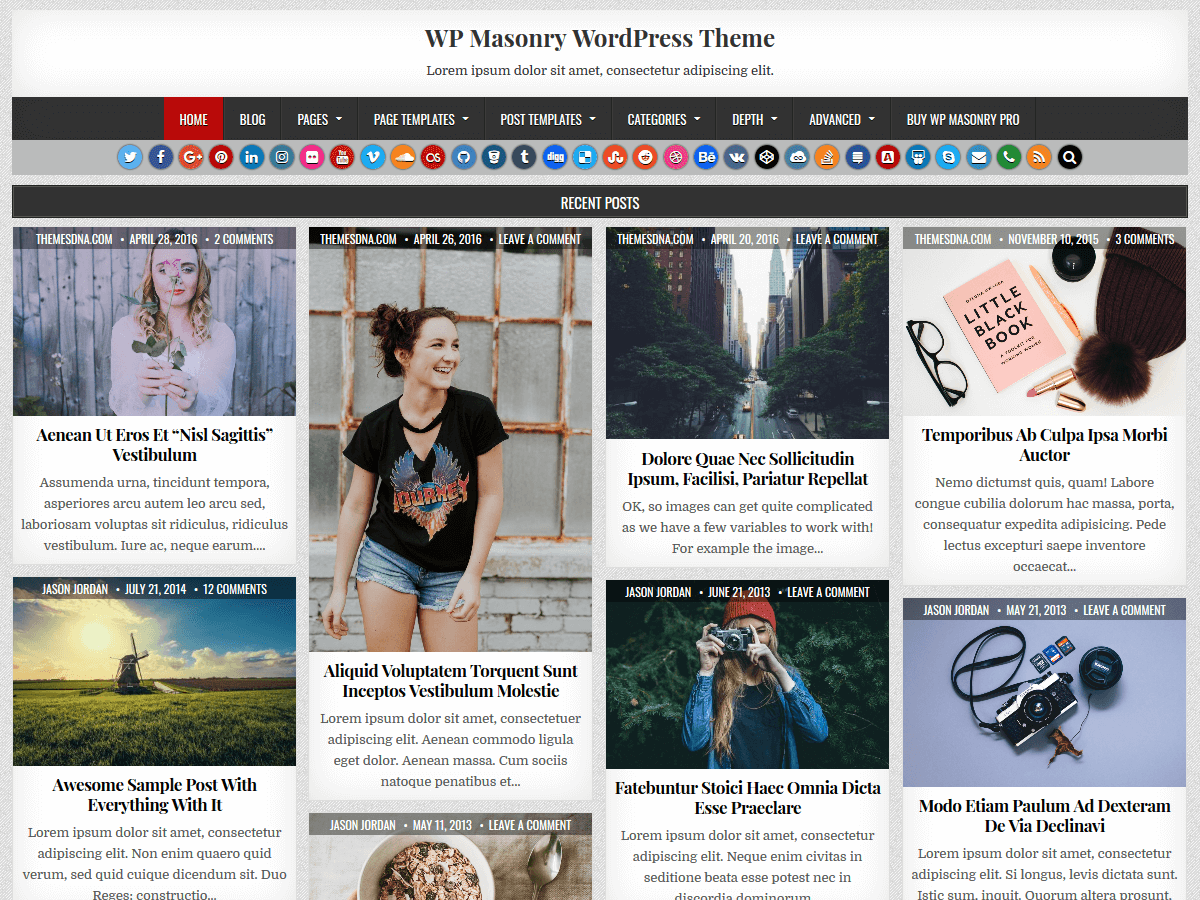This screenshot has height=900, width=1200.
Task: Open the Bitbucket social icon
Action: (x=494, y=157)
